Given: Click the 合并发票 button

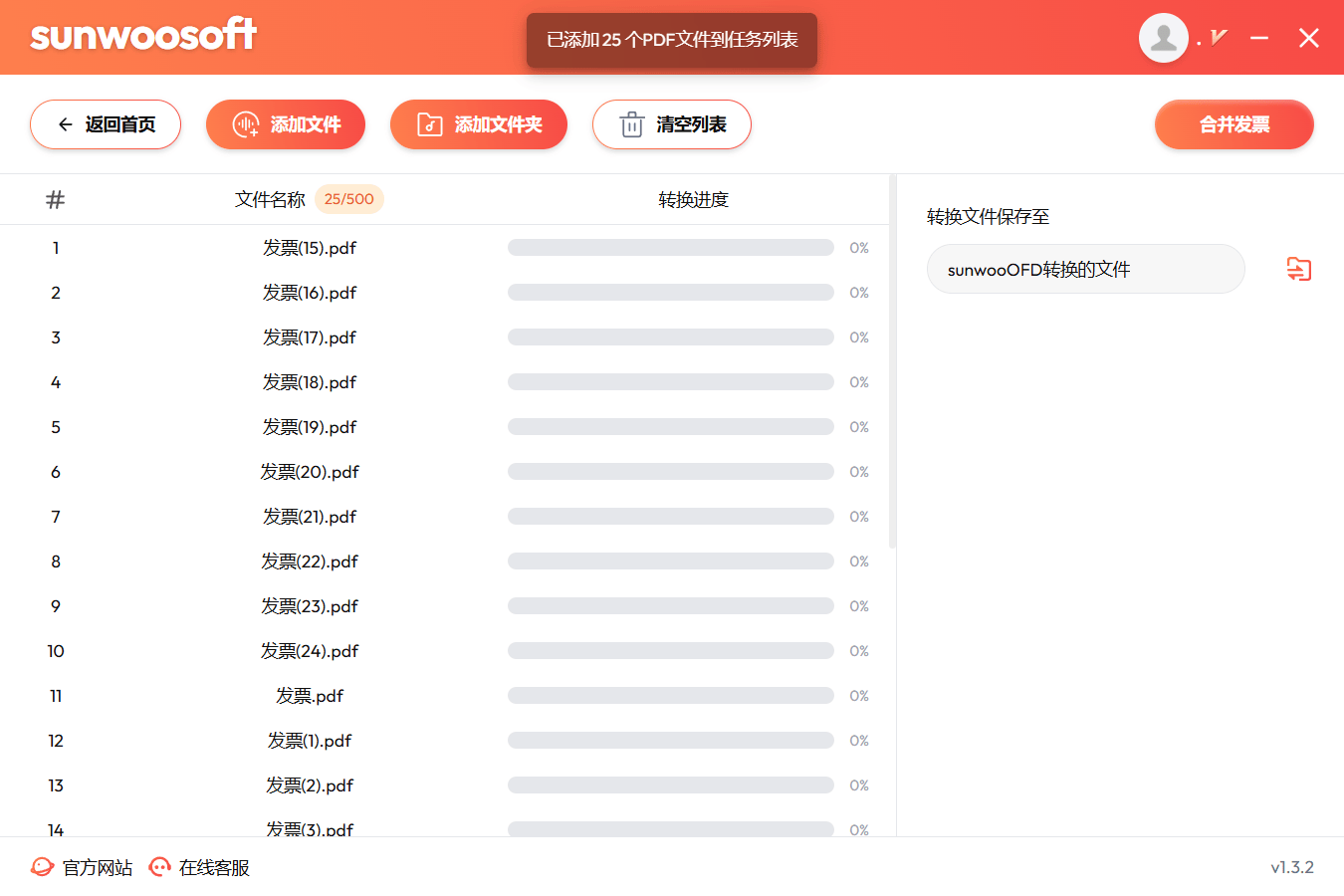Looking at the screenshot, I should tap(1233, 124).
